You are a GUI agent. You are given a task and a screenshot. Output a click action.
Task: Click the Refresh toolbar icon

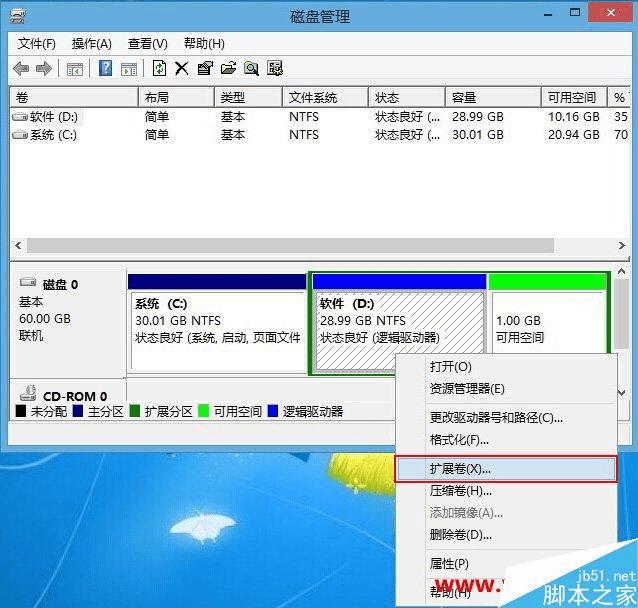[x=159, y=68]
